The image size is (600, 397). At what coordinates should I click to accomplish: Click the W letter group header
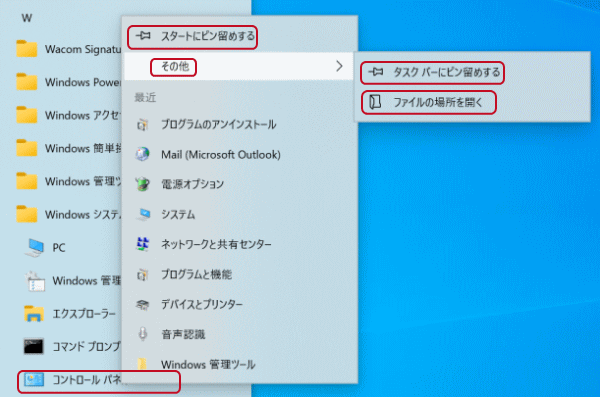click(x=27, y=18)
